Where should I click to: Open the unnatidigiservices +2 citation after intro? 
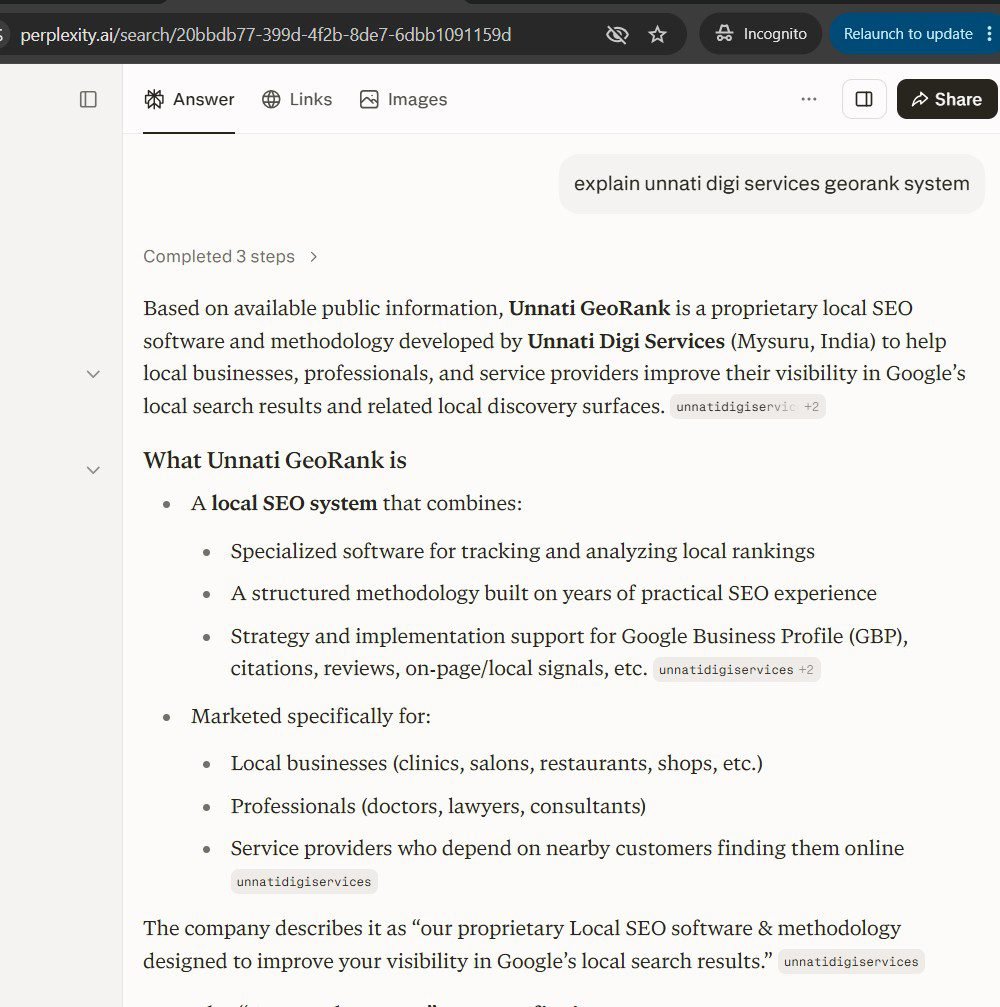point(748,407)
